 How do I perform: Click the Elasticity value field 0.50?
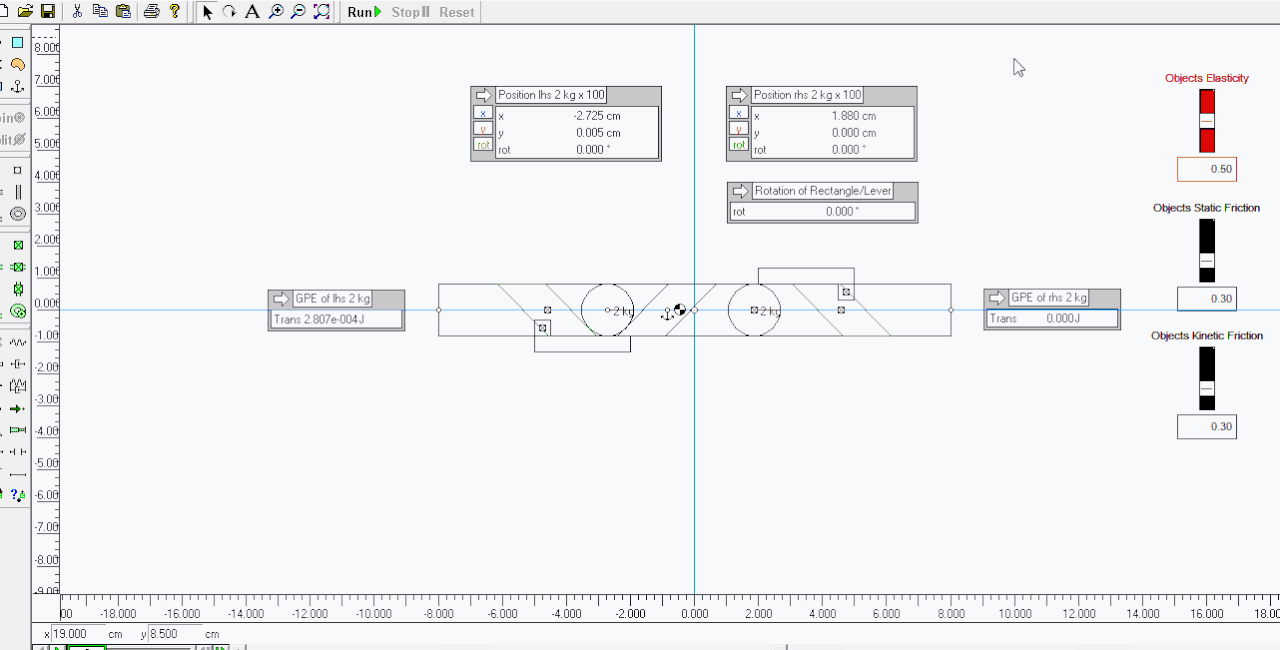click(x=1207, y=169)
